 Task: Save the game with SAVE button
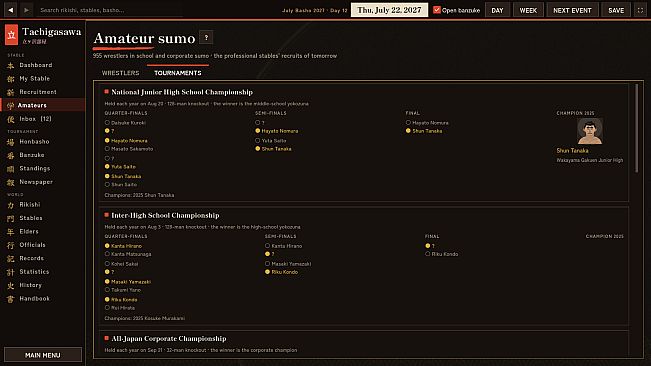[616, 10]
